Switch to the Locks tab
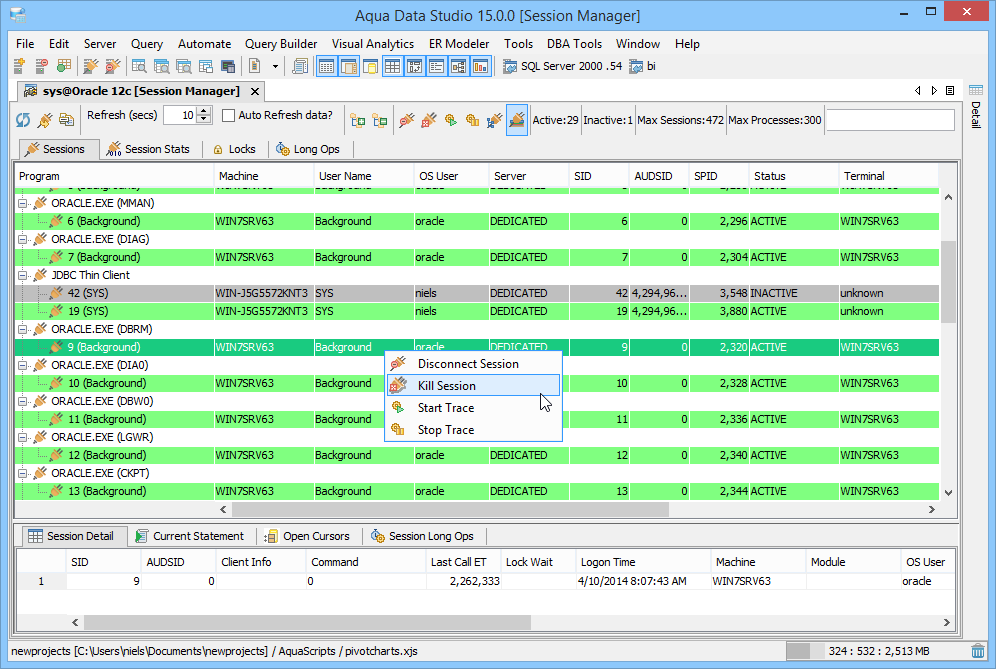The width and height of the screenshot is (996, 669). click(x=234, y=149)
